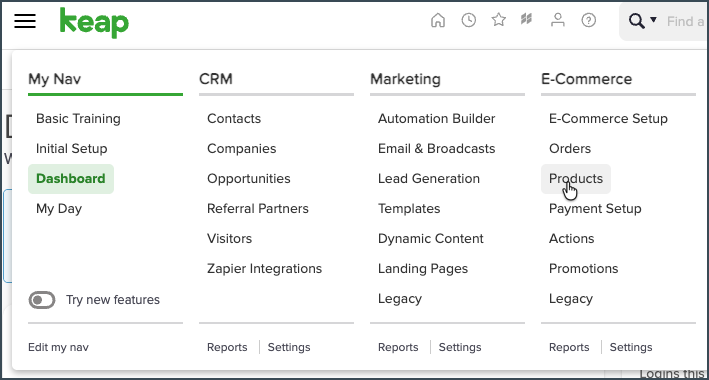Open Promotions
Viewport: 709px width, 380px height.
[x=583, y=269]
